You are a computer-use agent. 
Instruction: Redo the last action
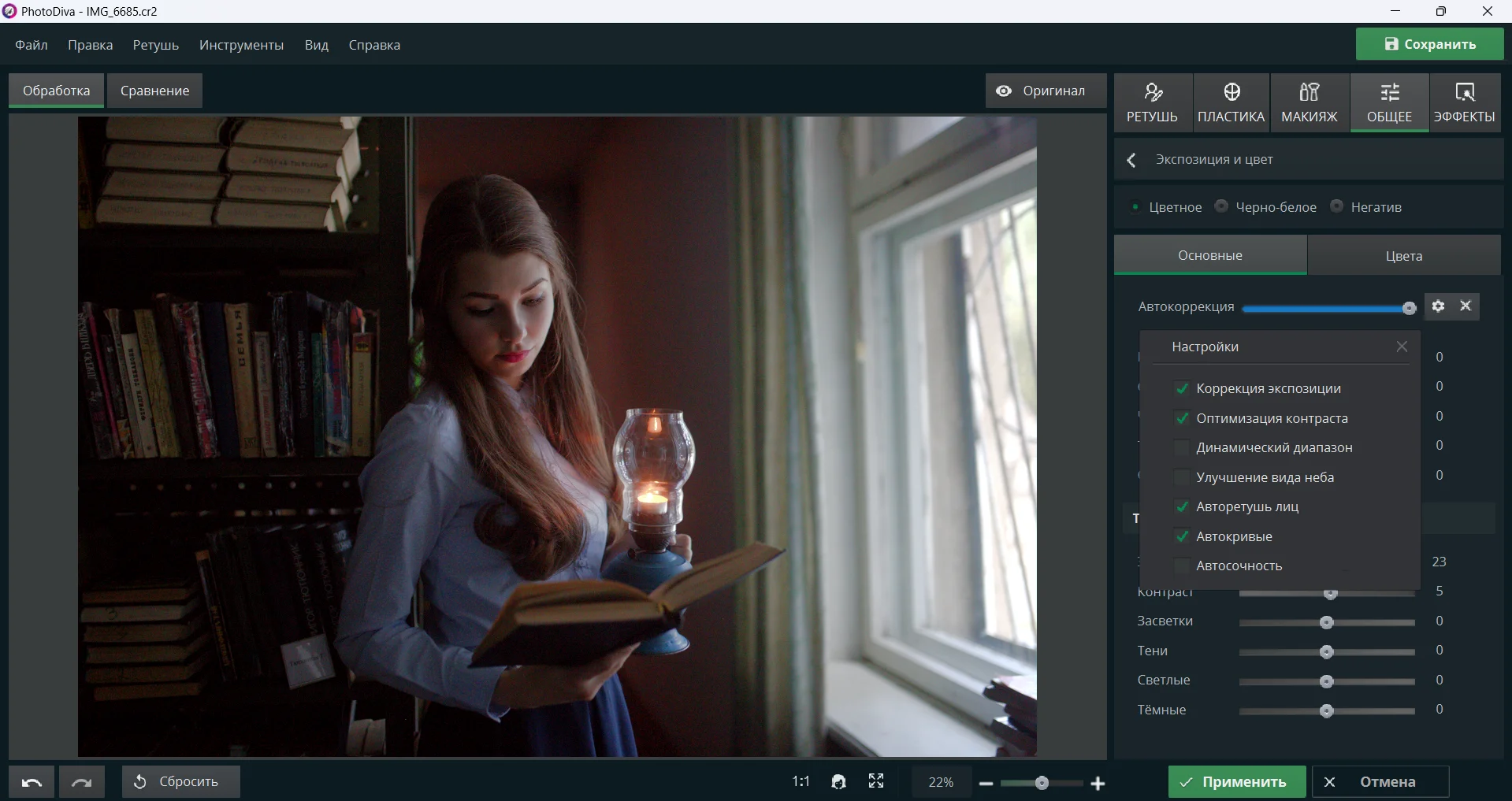(x=82, y=782)
